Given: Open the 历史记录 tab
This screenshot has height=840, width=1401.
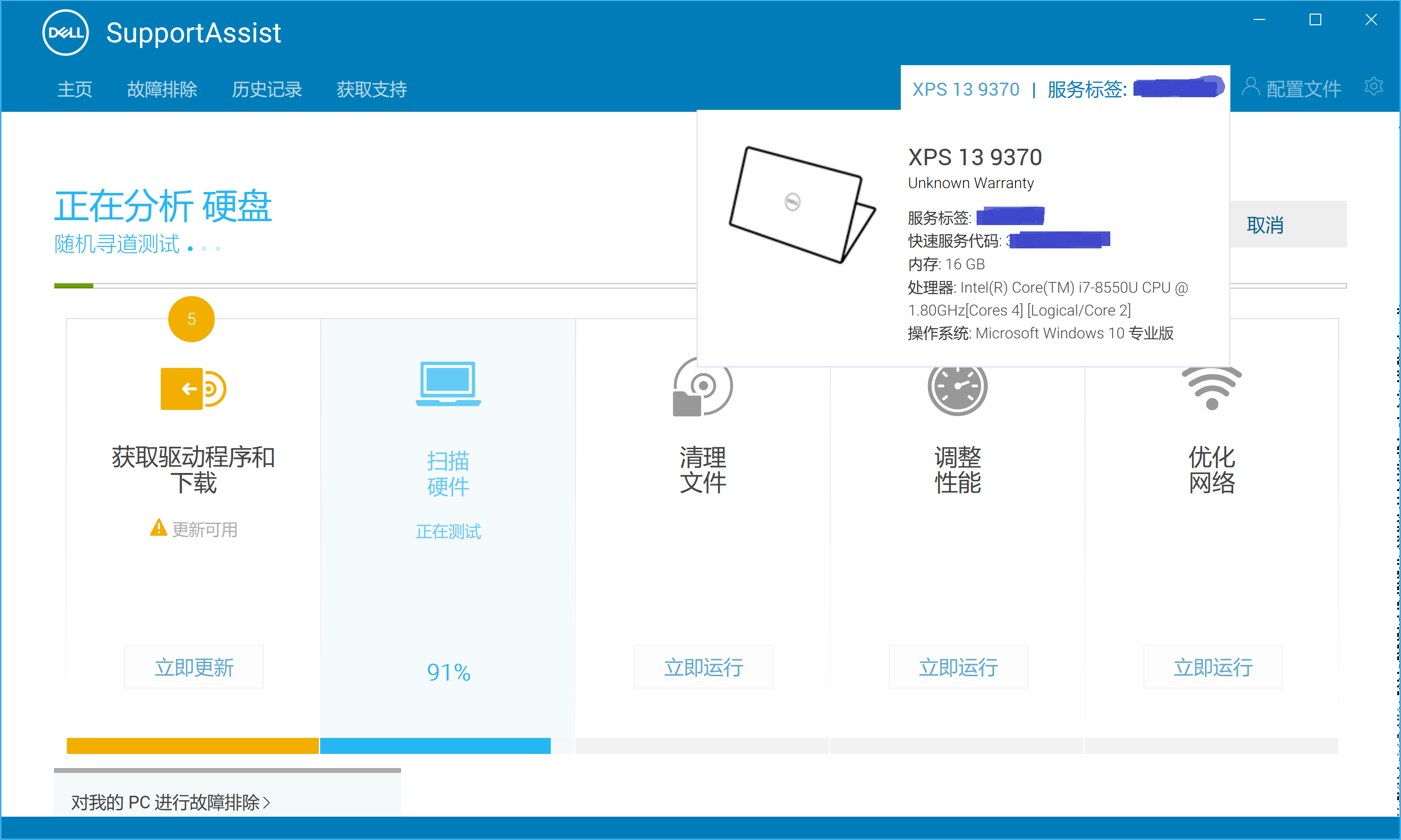Looking at the screenshot, I should (x=266, y=89).
